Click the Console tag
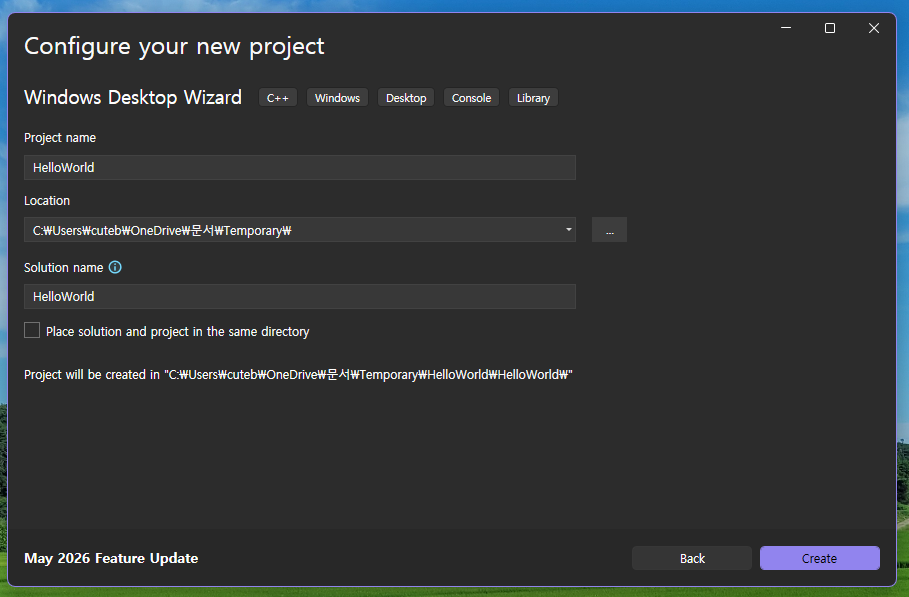Screen dimensions: 909x597 point(471,98)
